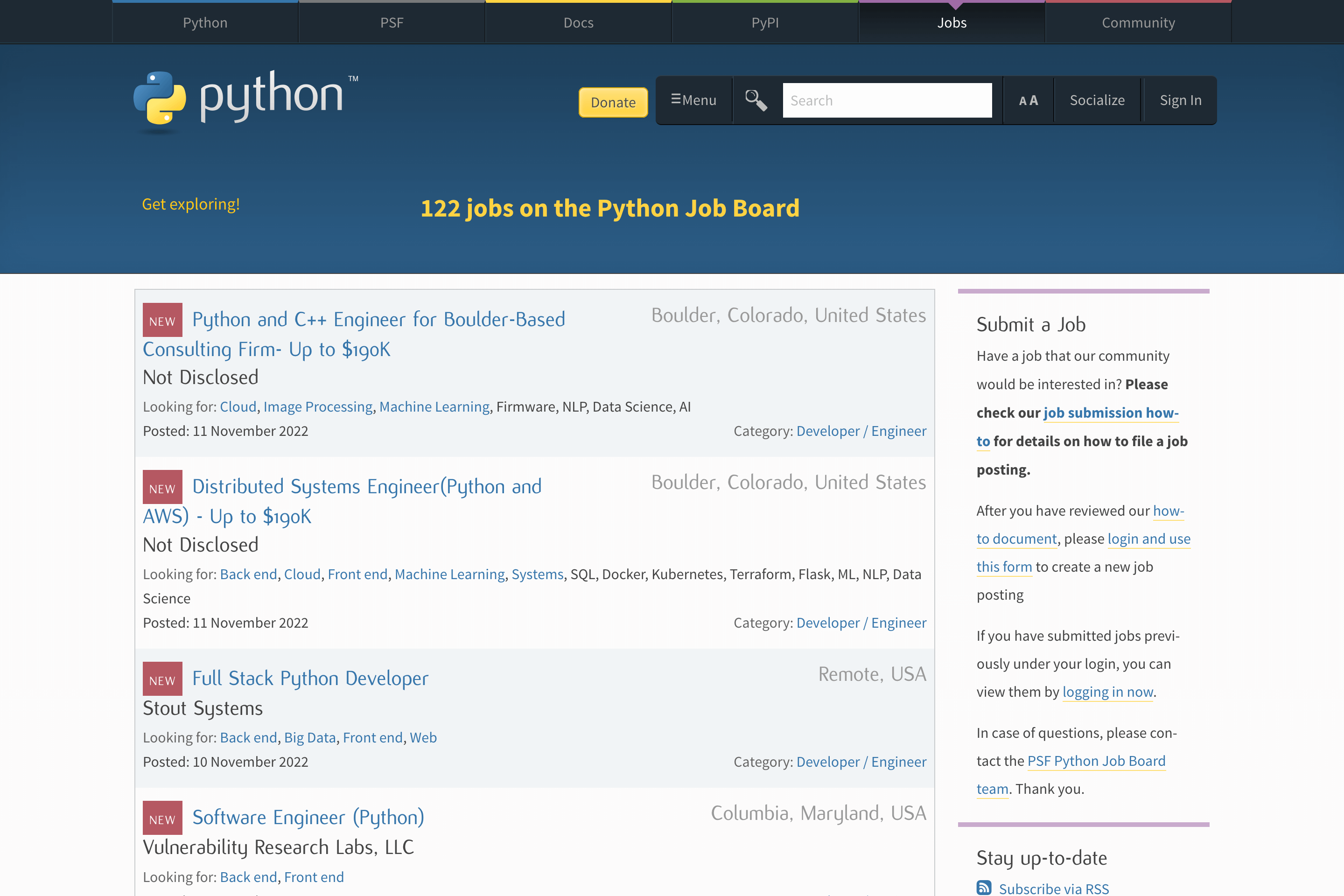1344x896 pixels.
Task: Click the magnifying glass search icon
Action: (x=756, y=100)
